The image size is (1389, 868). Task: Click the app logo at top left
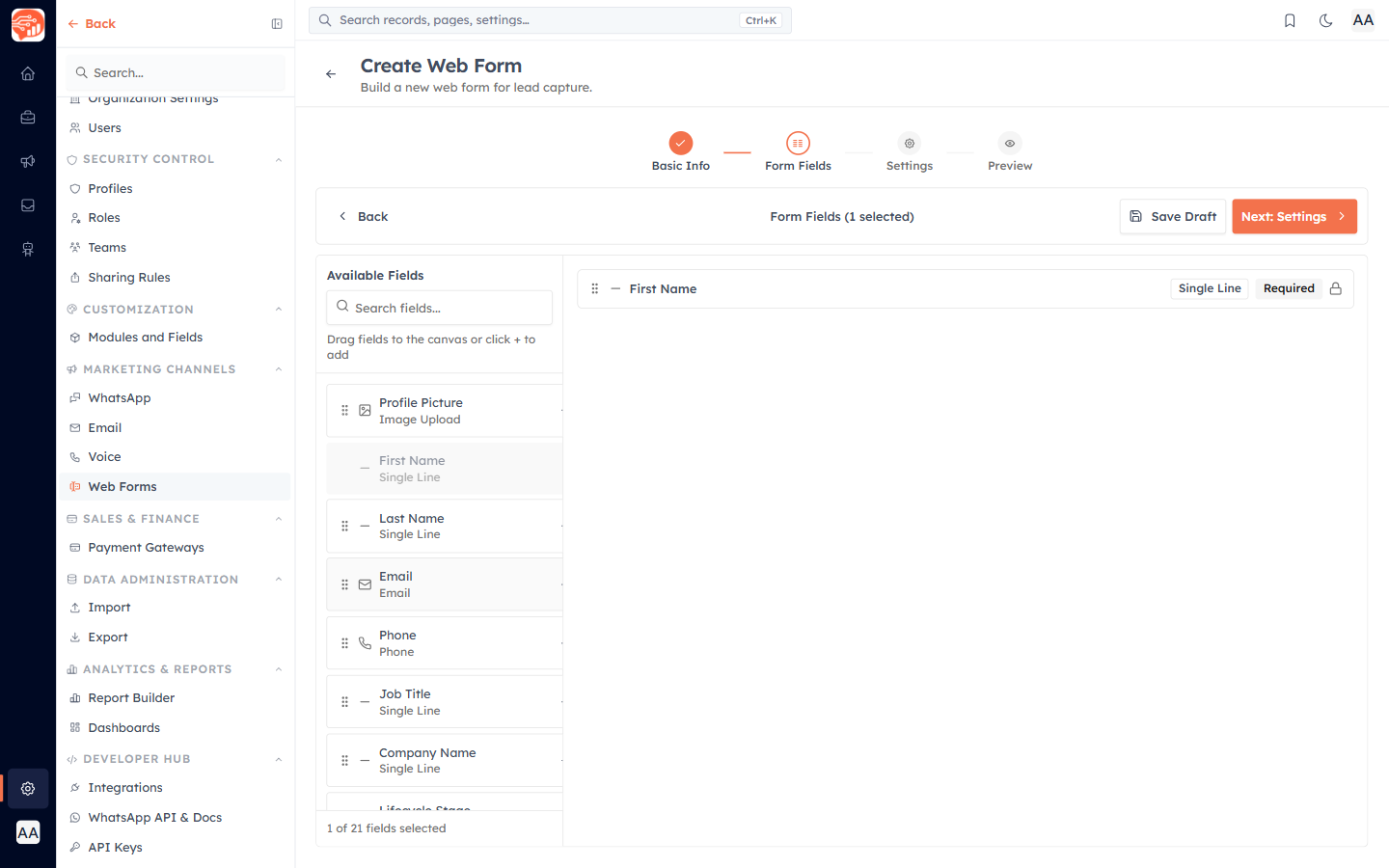pyautogui.click(x=28, y=25)
